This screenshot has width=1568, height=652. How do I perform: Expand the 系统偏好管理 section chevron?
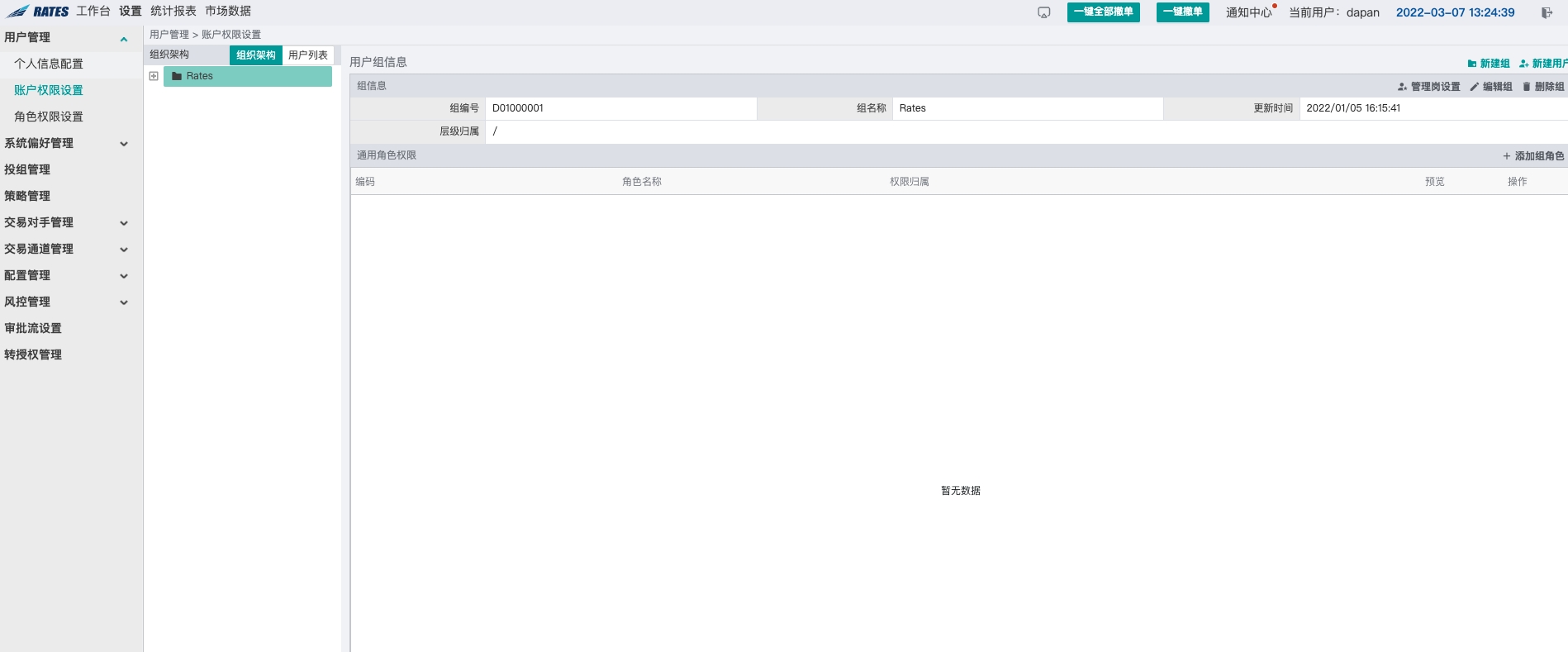point(124,144)
